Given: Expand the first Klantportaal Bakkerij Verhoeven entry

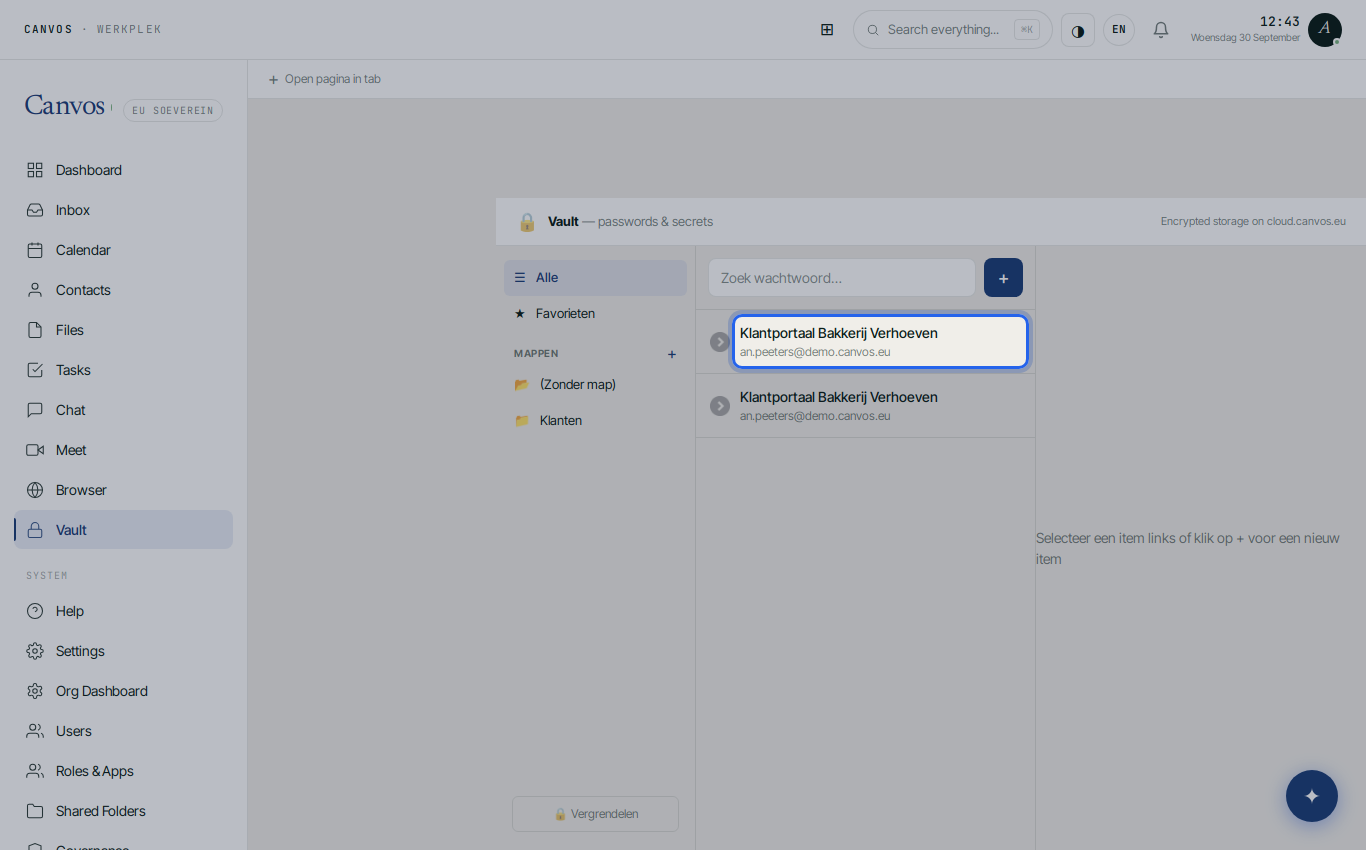Looking at the screenshot, I should 720,342.
